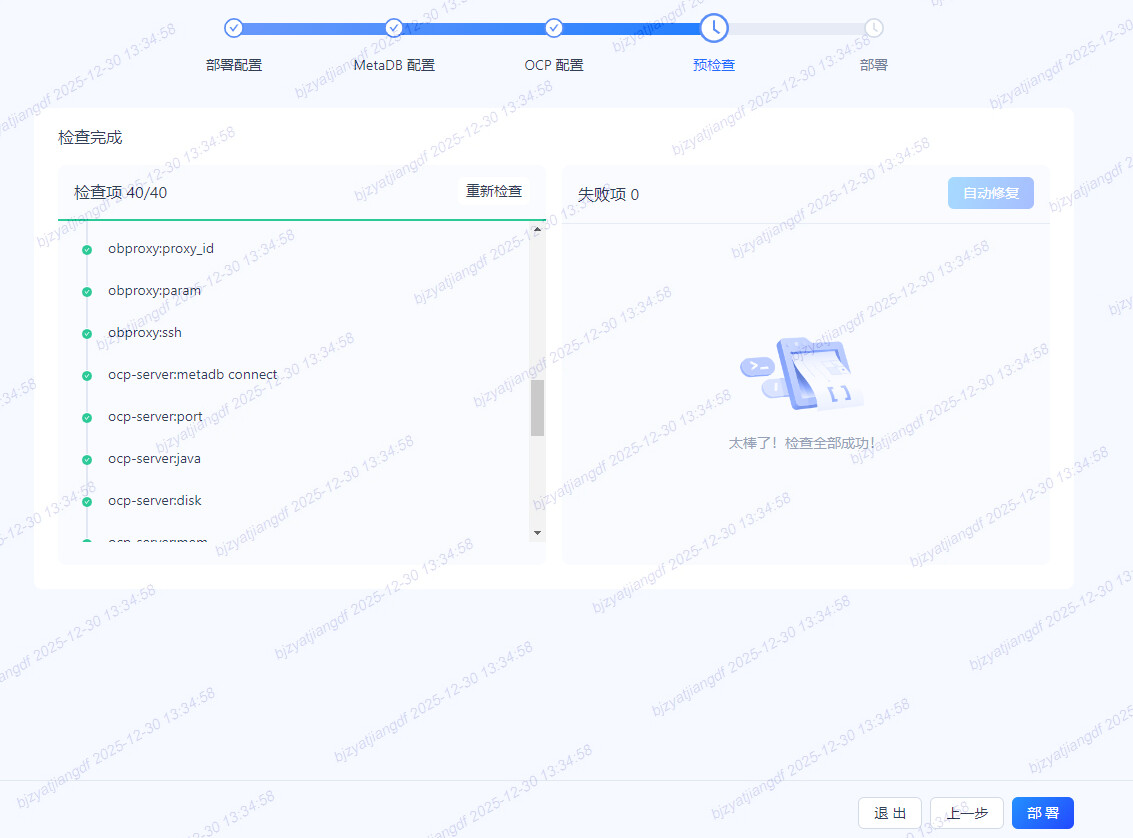The width and height of the screenshot is (1133, 838).
Task: Click the check list scrollbar thumb
Action: 537,408
